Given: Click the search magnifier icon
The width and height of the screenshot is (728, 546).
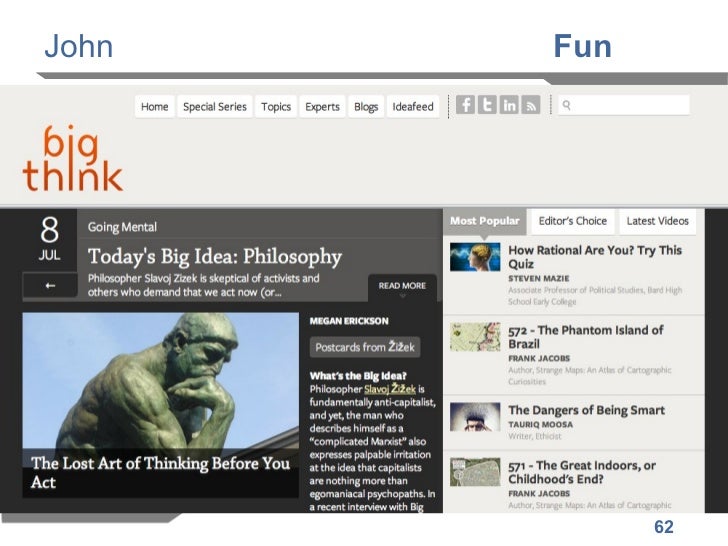Looking at the screenshot, I should pos(566,105).
